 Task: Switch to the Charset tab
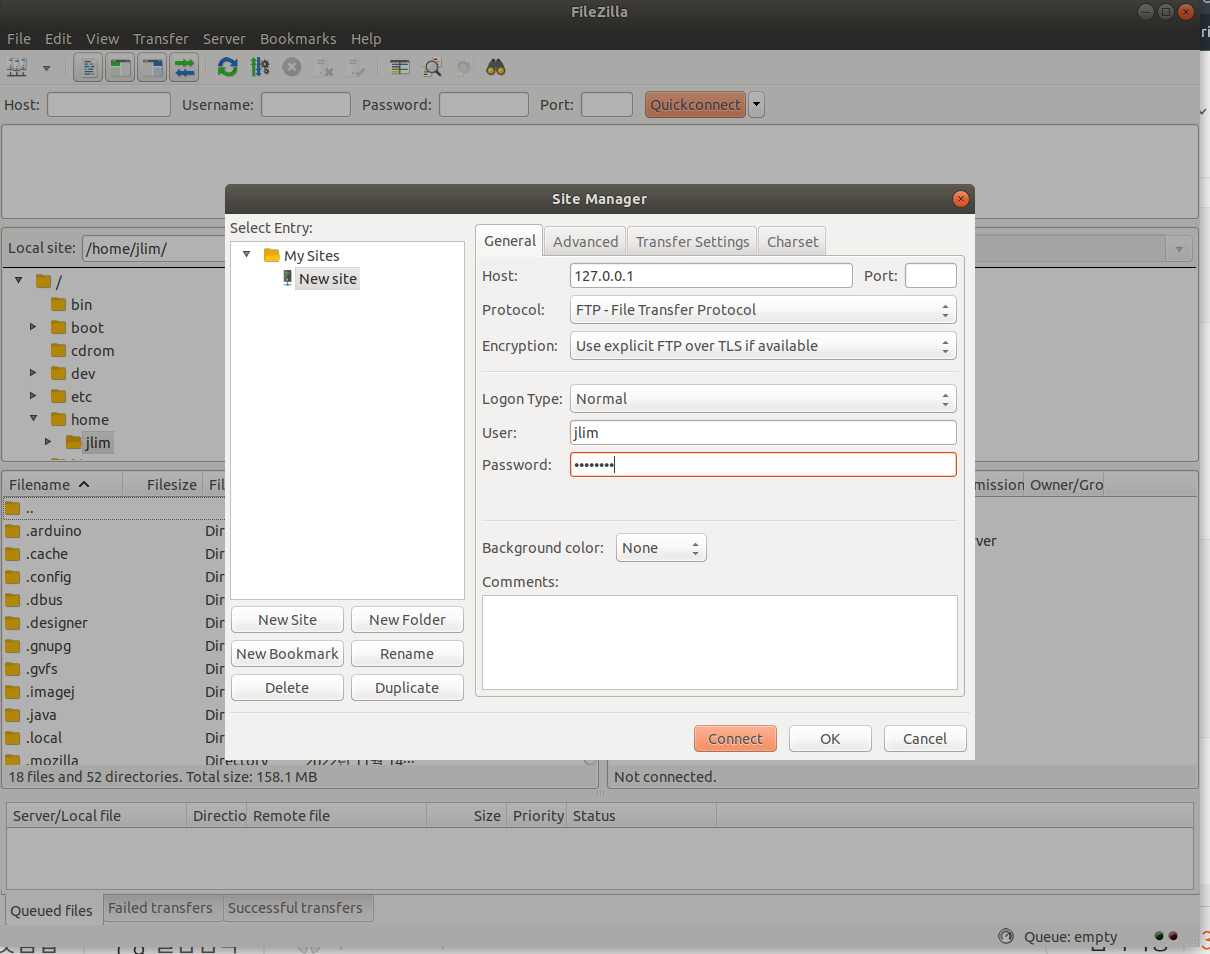tap(793, 241)
